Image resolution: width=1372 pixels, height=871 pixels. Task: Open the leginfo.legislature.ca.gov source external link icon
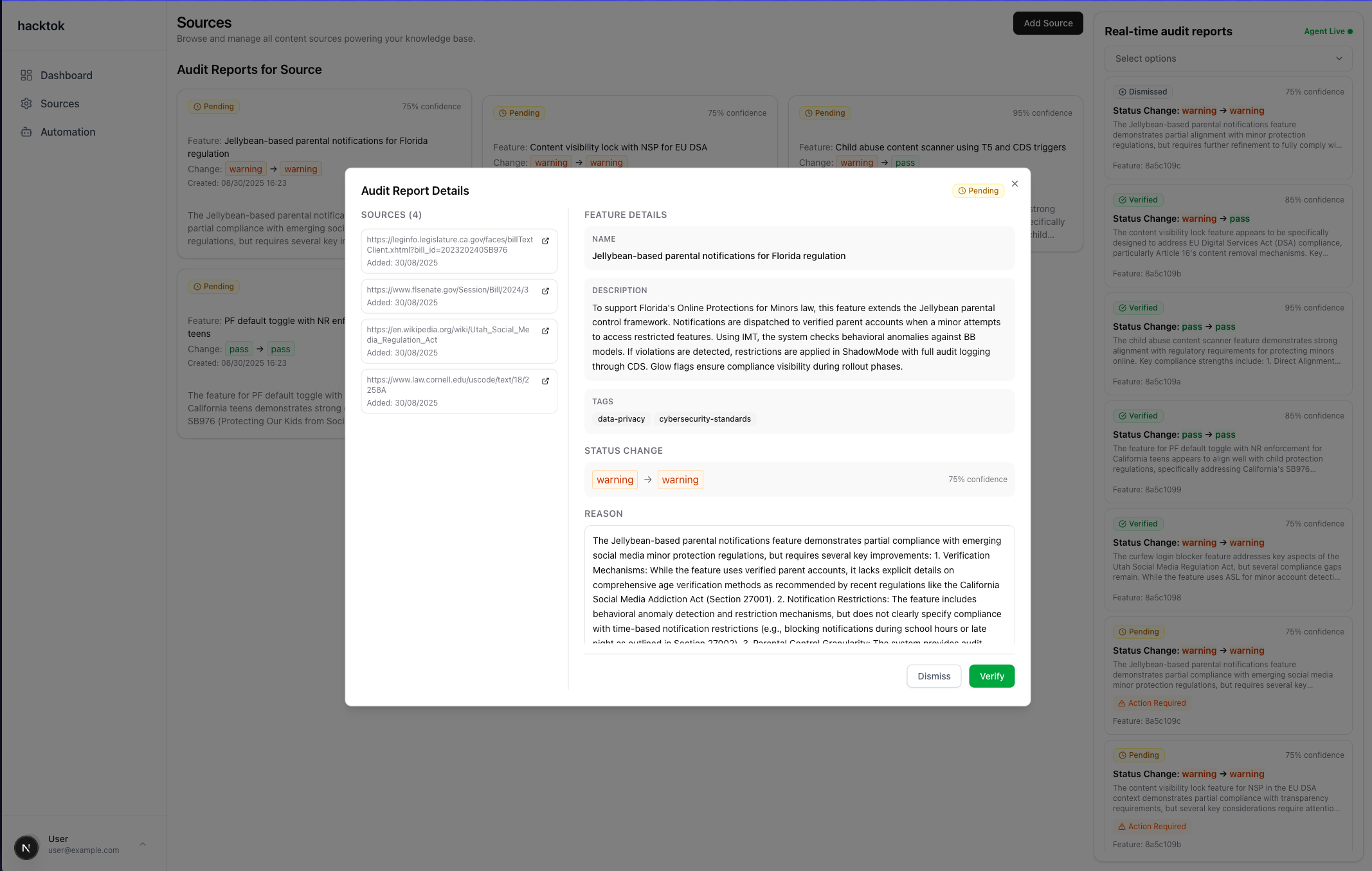pos(545,241)
